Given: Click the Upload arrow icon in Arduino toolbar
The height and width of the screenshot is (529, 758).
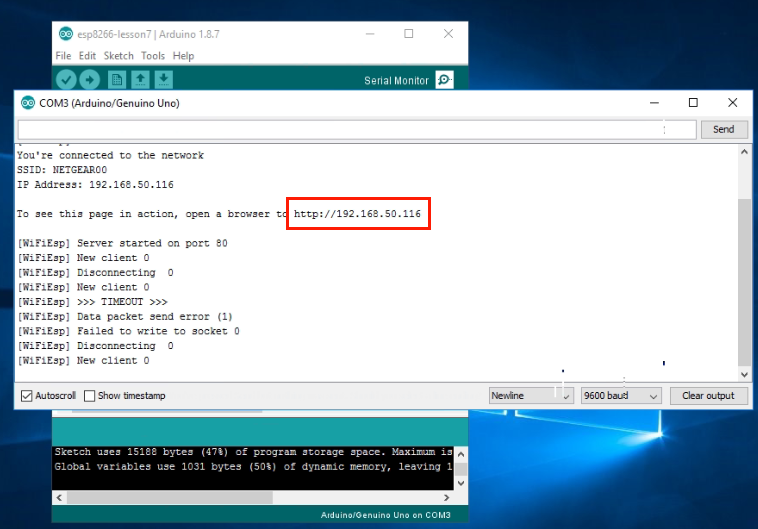Looking at the screenshot, I should 89,80.
